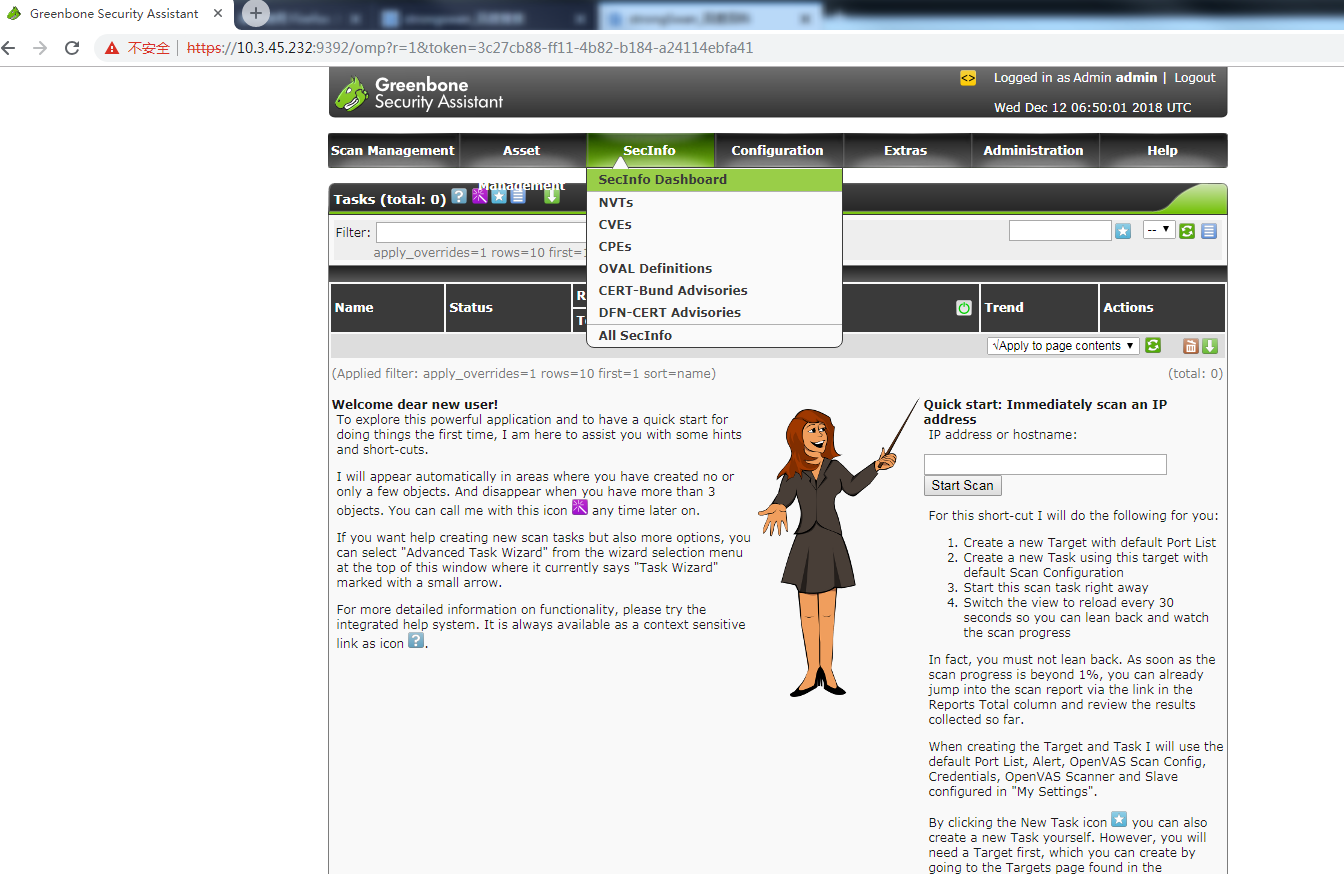
Task: Click green refresh icon next to Apply dropdown
Action: pyautogui.click(x=1153, y=345)
